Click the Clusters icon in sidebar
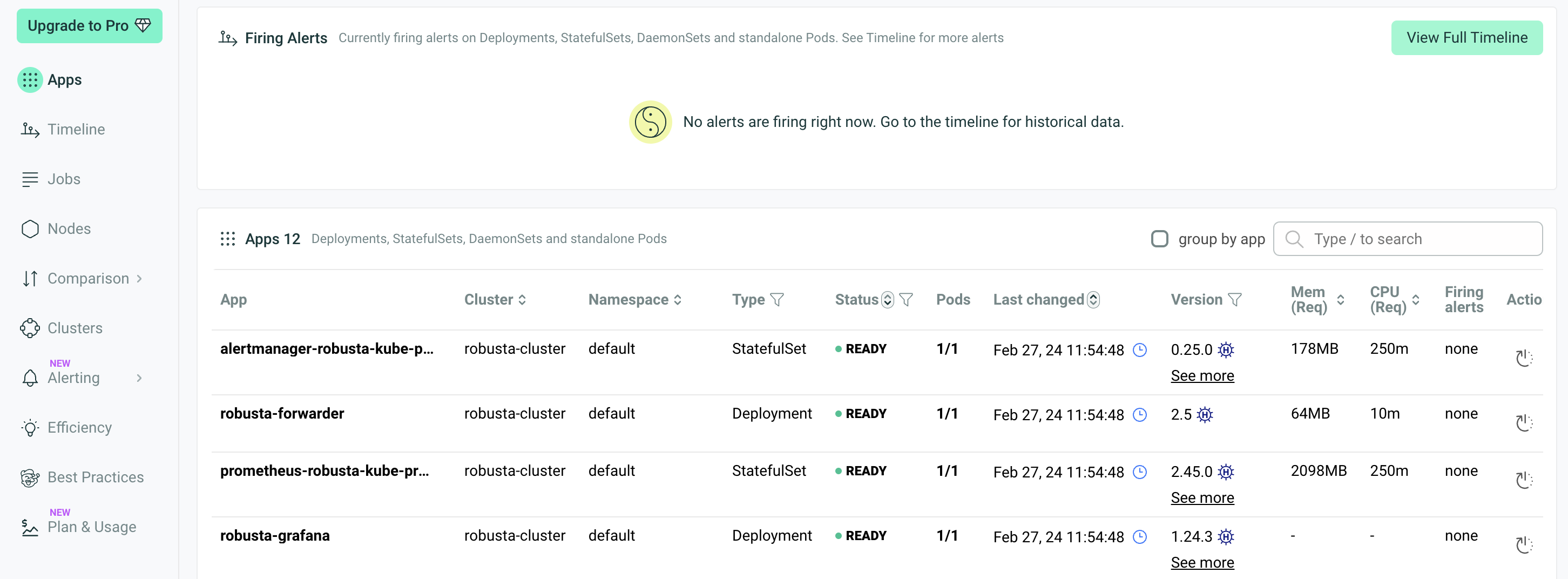This screenshot has height=579, width=1568. (x=30, y=328)
